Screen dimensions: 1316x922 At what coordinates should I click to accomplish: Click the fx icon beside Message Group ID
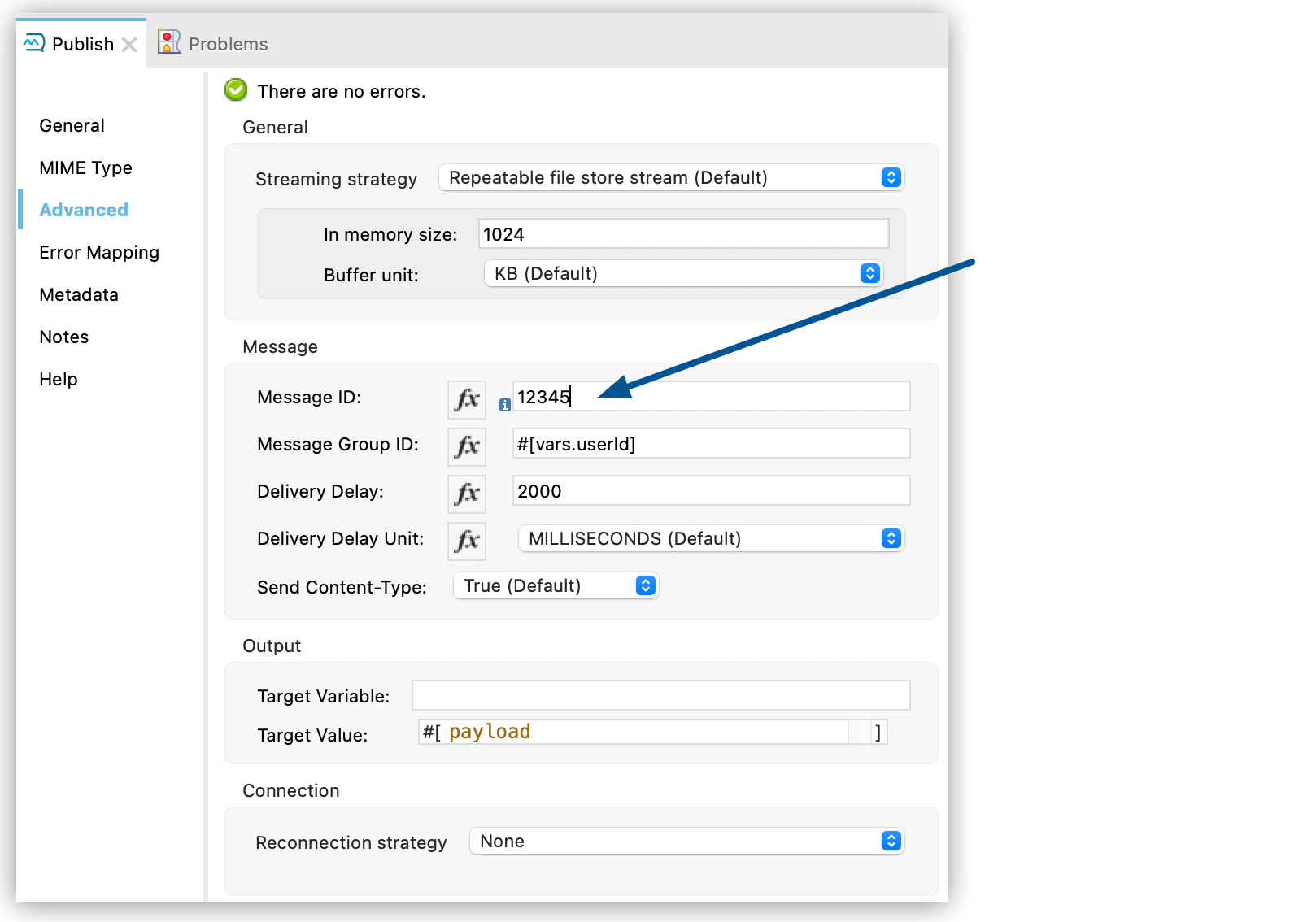click(466, 446)
